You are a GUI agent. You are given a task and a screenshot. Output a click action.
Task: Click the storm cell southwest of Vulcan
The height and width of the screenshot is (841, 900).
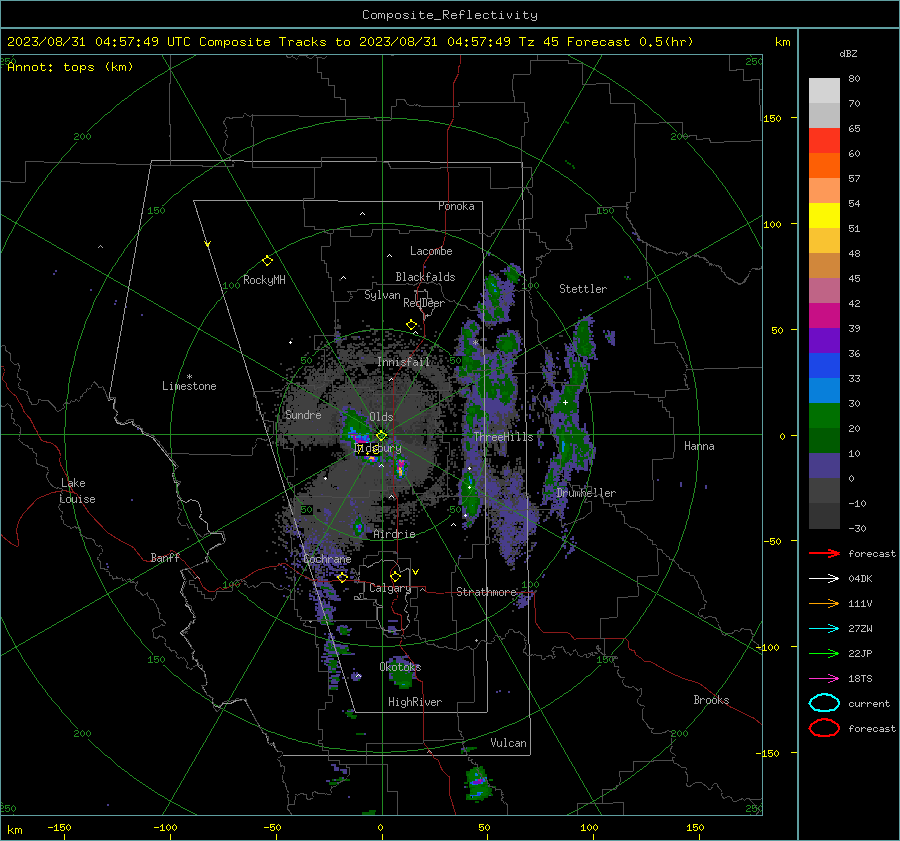pos(477,782)
